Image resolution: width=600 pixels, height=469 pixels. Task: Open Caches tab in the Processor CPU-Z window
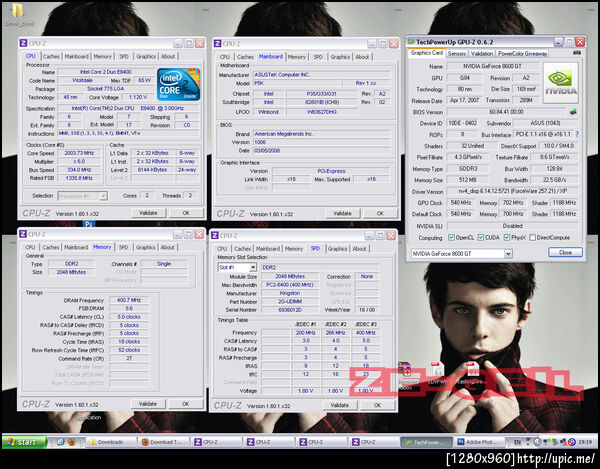point(51,56)
